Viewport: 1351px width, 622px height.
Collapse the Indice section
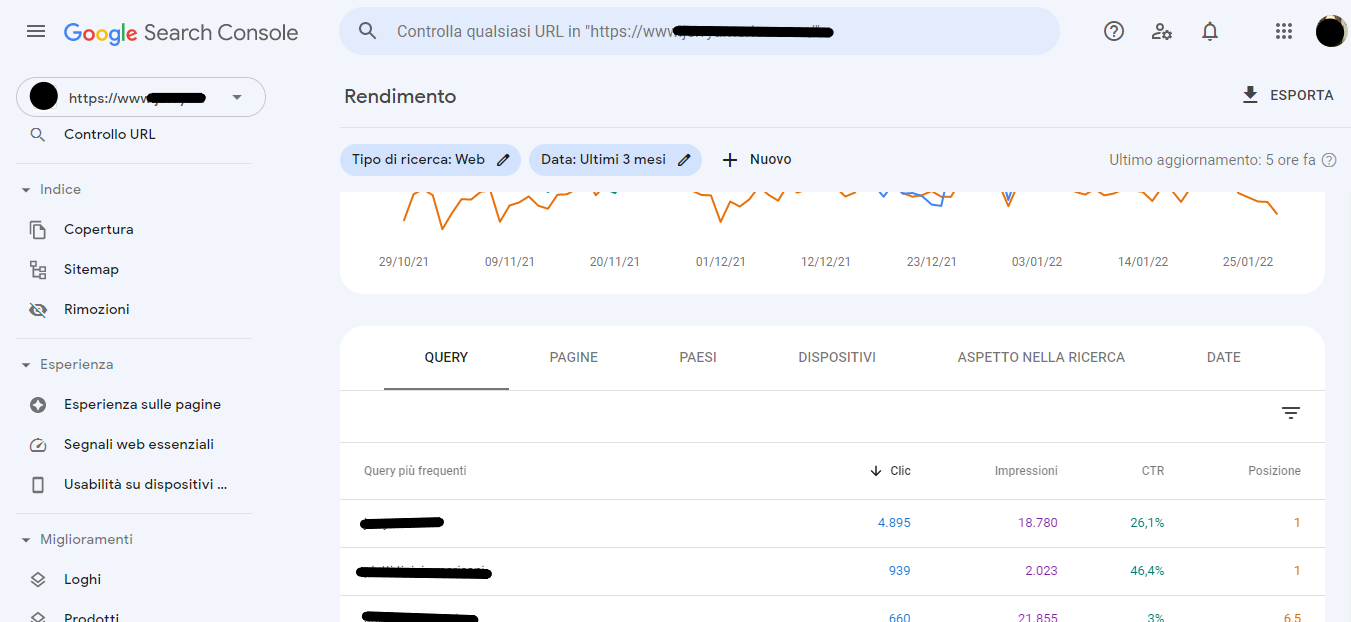[x=26, y=190]
